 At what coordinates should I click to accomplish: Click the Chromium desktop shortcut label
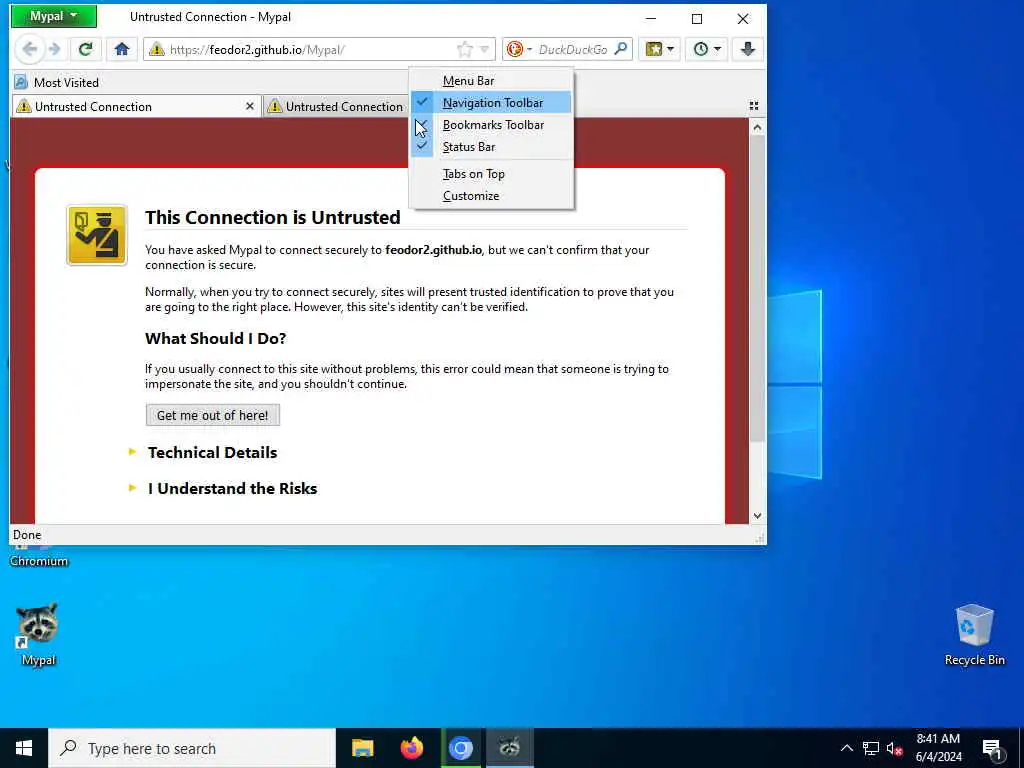pyautogui.click(x=39, y=561)
